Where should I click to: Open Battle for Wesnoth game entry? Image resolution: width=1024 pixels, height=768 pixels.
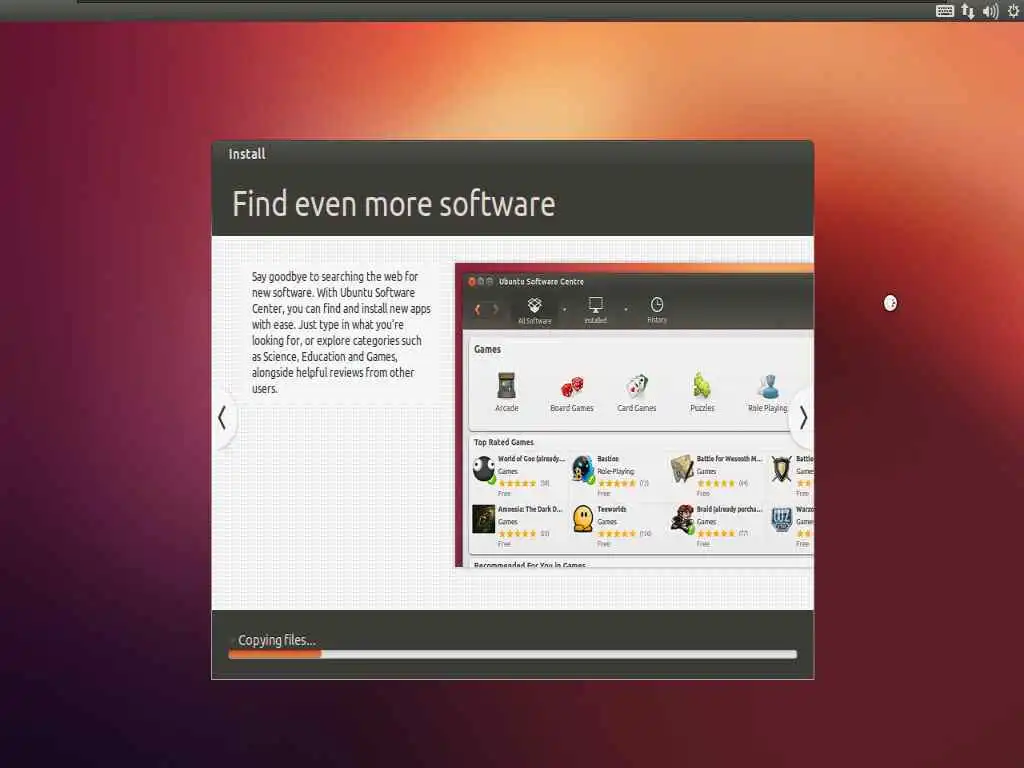(x=716, y=475)
